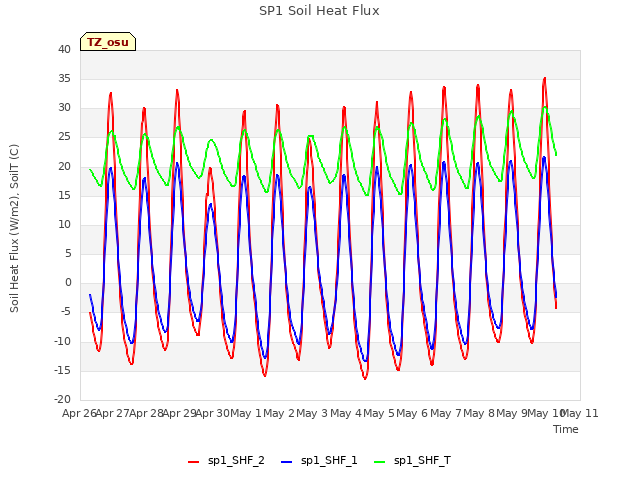Click the green sp1_SHF_T legend swatch
Screen dimensions: 640x480
[x=380, y=462]
